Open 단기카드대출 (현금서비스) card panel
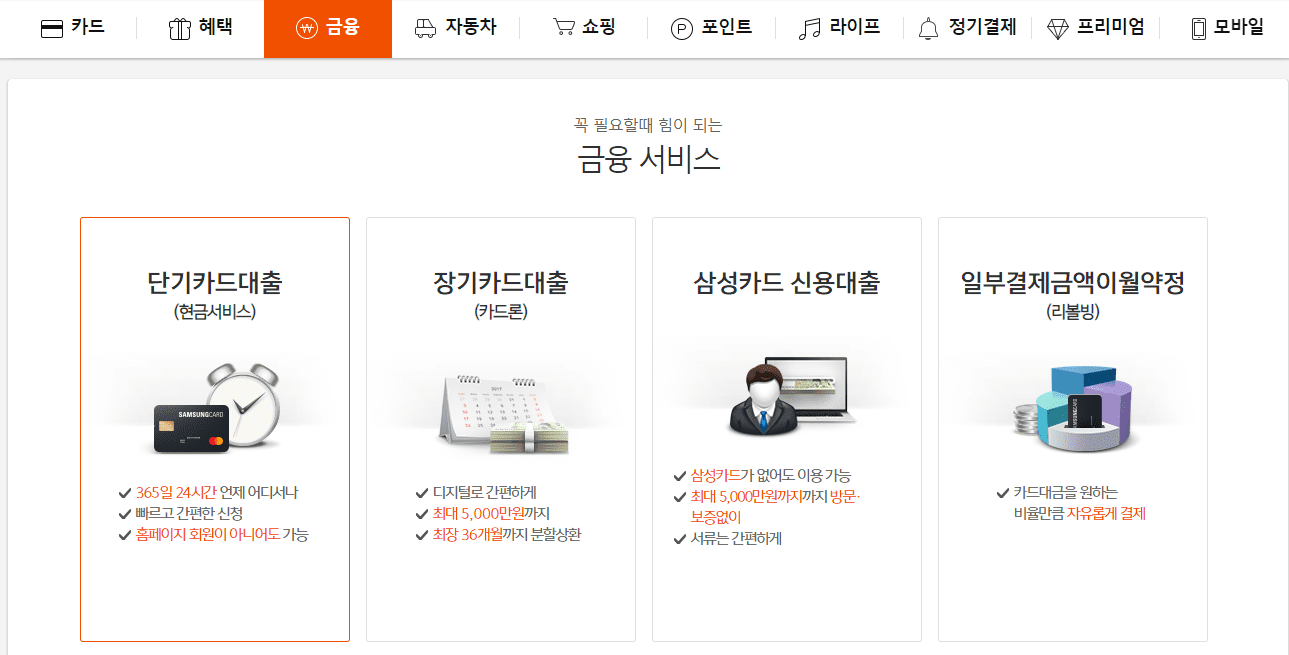This screenshot has width=1289, height=655. (x=214, y=430)
